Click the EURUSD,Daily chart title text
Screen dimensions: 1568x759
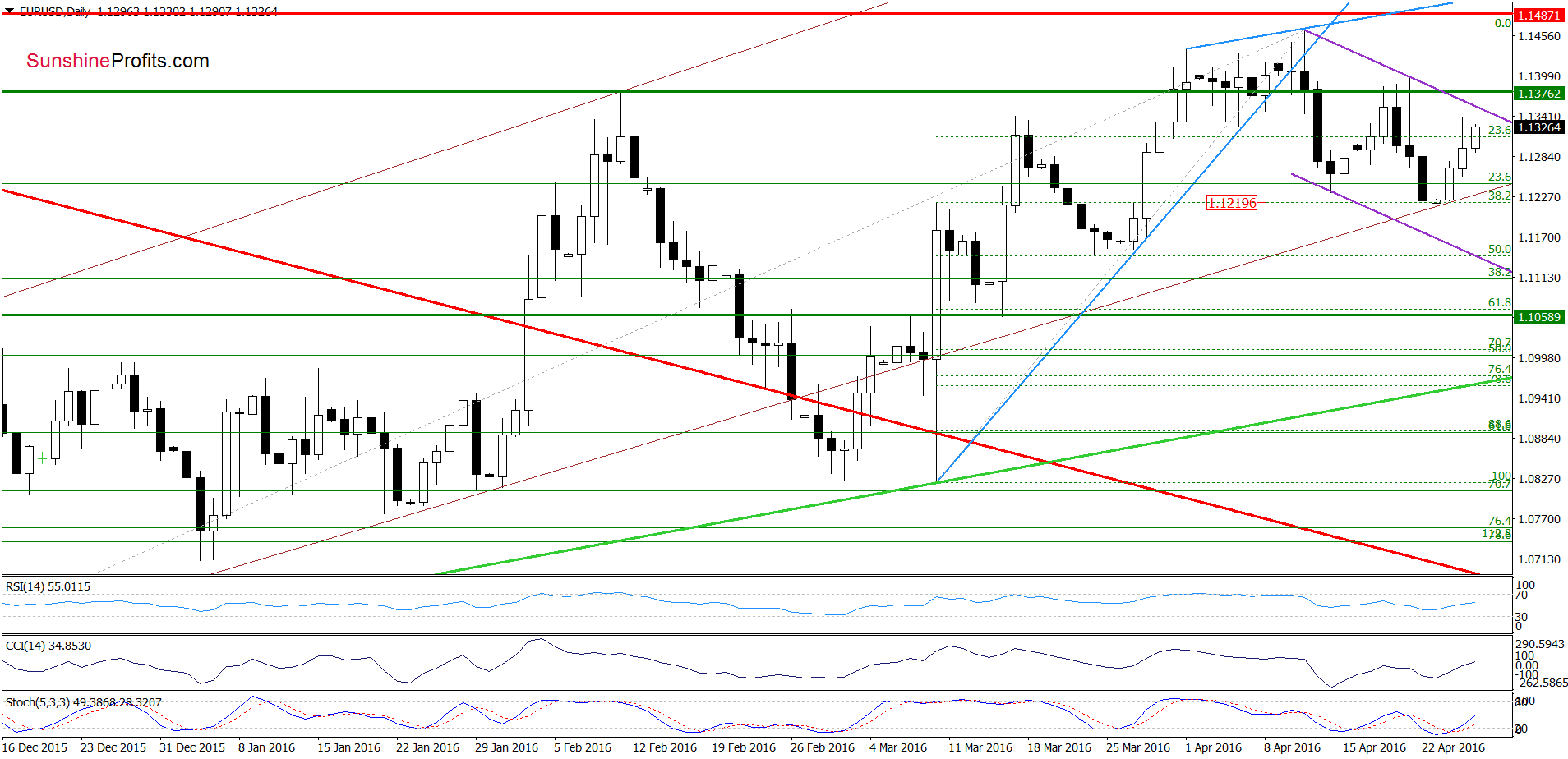(55, 11)
